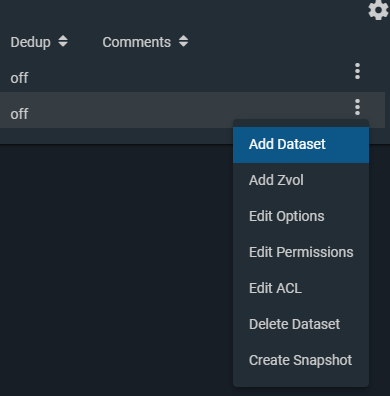Click the Dedup column sort arrows
The width and height of the screenshot is (390, 396).
63,42
